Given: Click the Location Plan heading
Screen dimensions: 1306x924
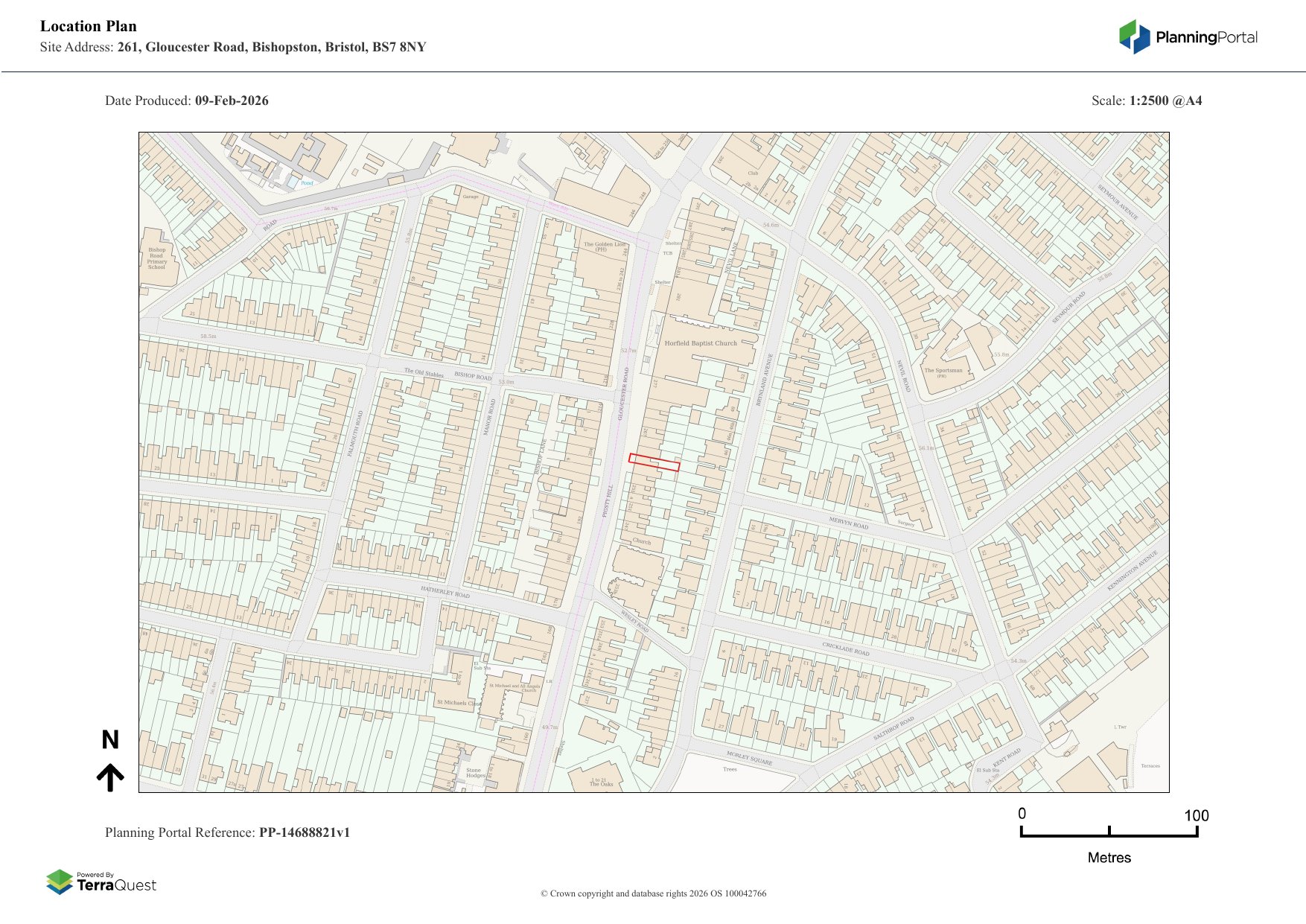Looking at the screenshot, I should (89, 26).
